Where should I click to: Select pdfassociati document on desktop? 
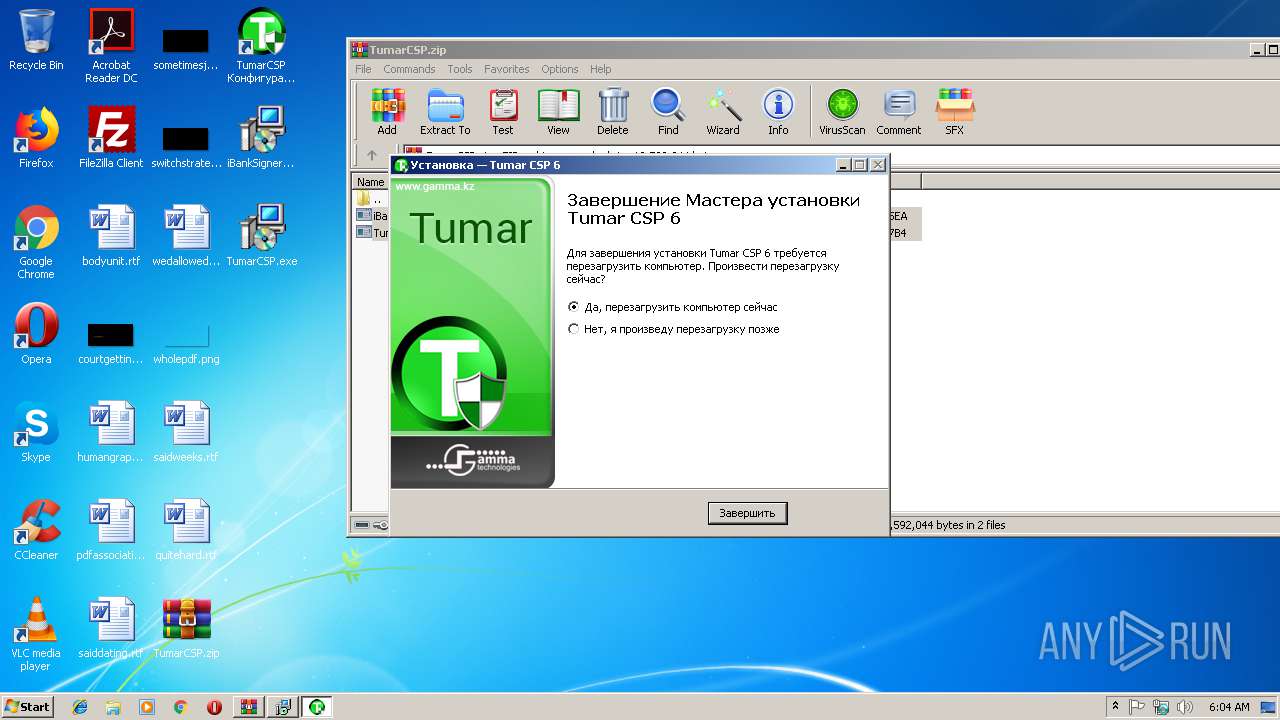click(111, 530)
